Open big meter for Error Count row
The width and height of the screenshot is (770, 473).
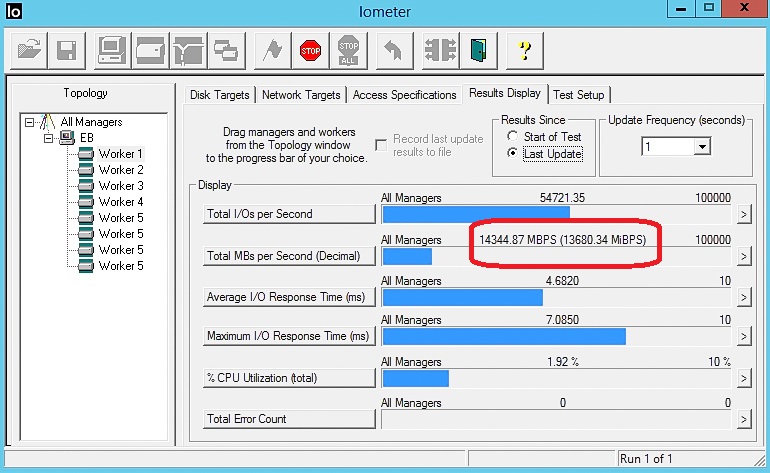tap(744, 419)
